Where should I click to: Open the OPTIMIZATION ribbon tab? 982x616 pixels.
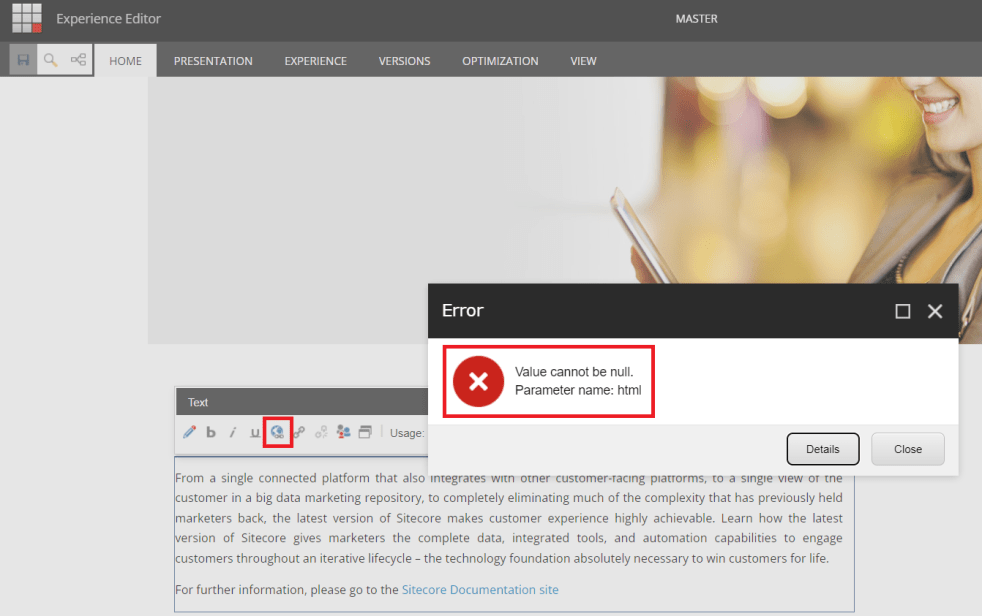coord(500,61)
